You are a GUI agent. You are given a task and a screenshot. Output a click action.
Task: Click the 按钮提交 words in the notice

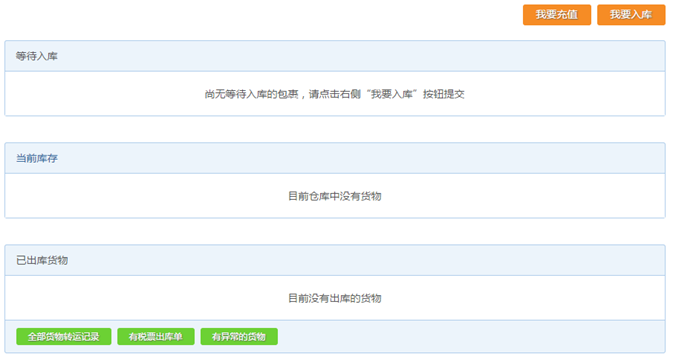[444, 94]
